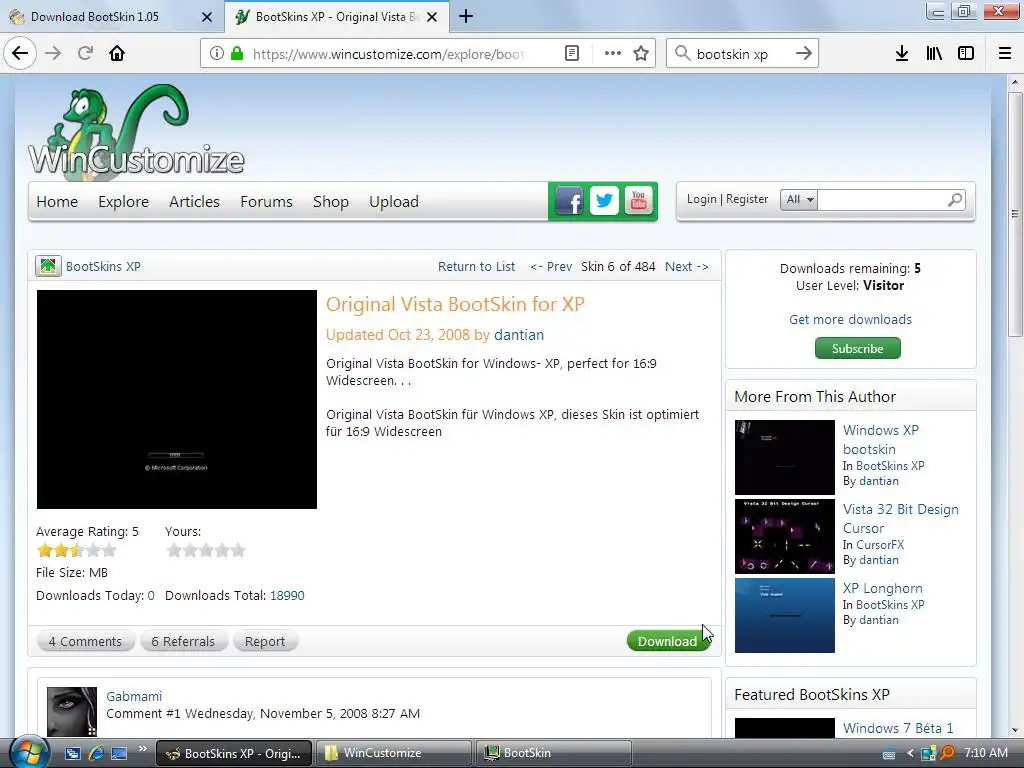This screenshot has width=1024, height=768.
Task: Report this skin
Action: click(264, 641)
